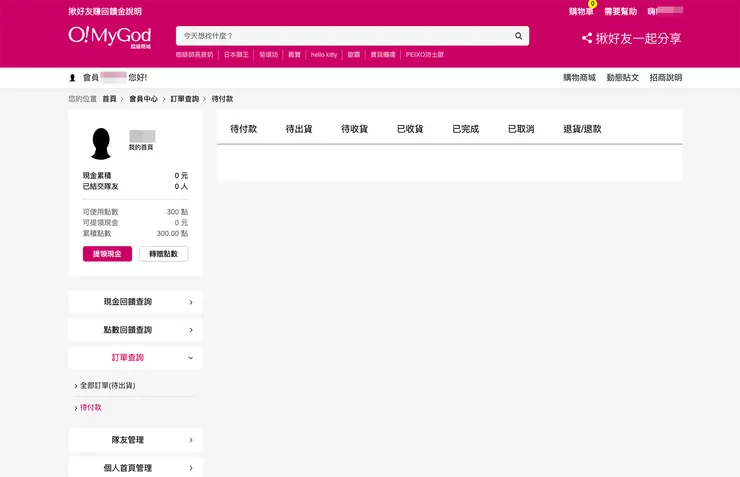Image resolution: width=740 pixels, height=477 pixels.
Task: Click the 訂單查詢 sidebar menu label
Action: (128, 358)
